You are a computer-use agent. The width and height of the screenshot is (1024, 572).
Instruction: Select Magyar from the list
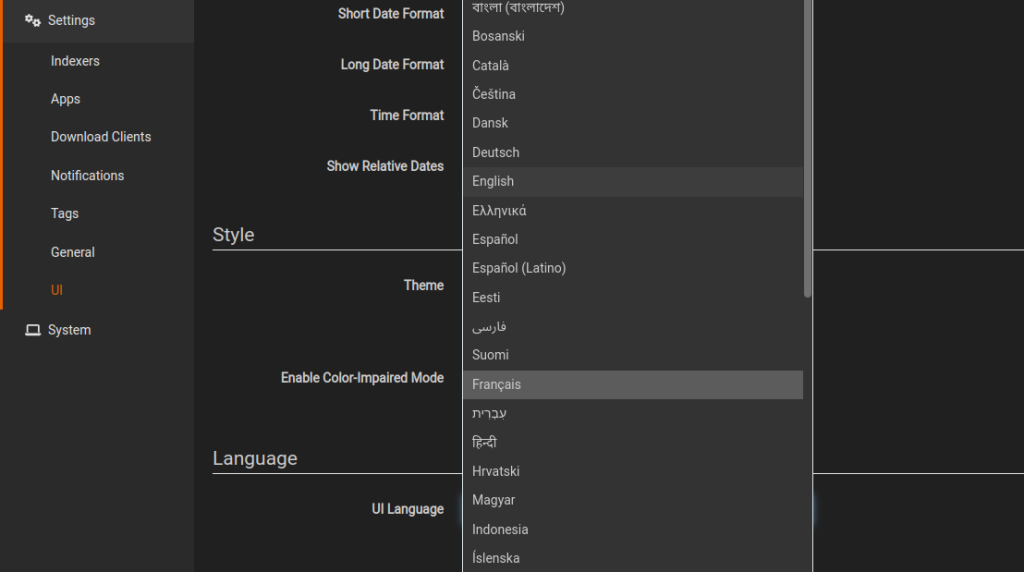632,500
